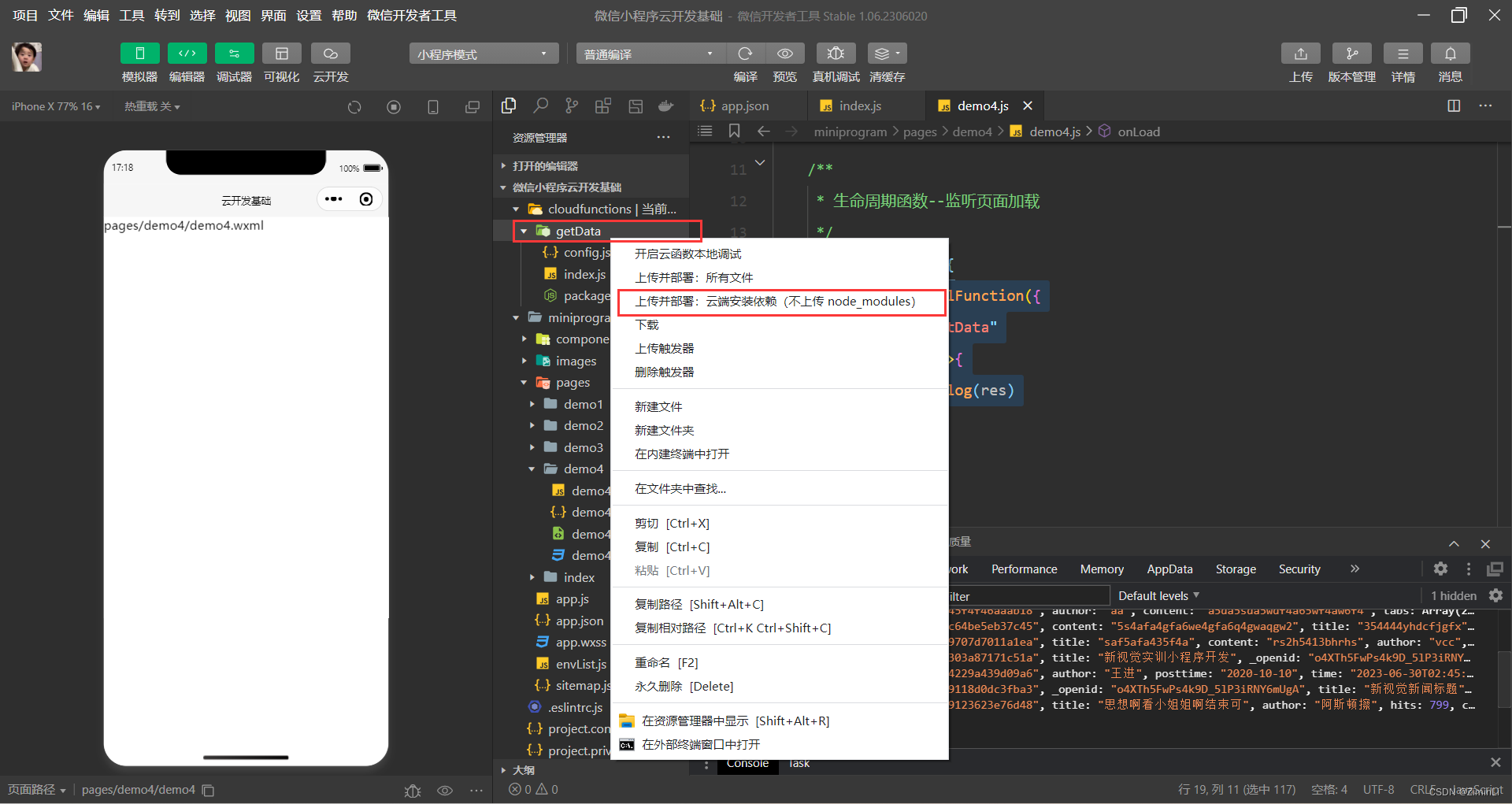The image size is (1512, 804).
Task: Open the devtools settings gear icon
Action: coord(1440,569)
